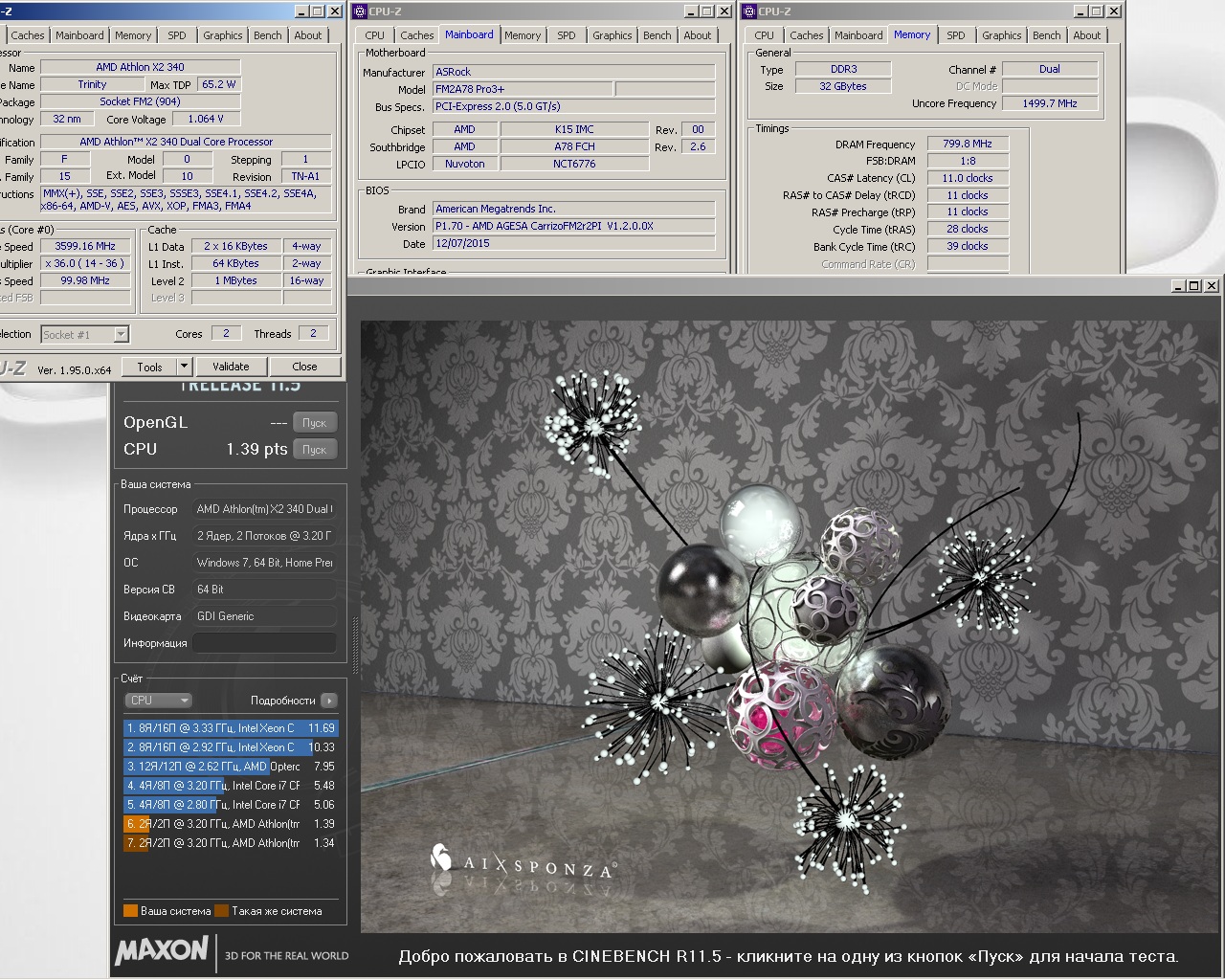Open Graphics tab in the left CPU-Z window
The height and width of the screenshot is (980, 1225).
coord(223,35)
